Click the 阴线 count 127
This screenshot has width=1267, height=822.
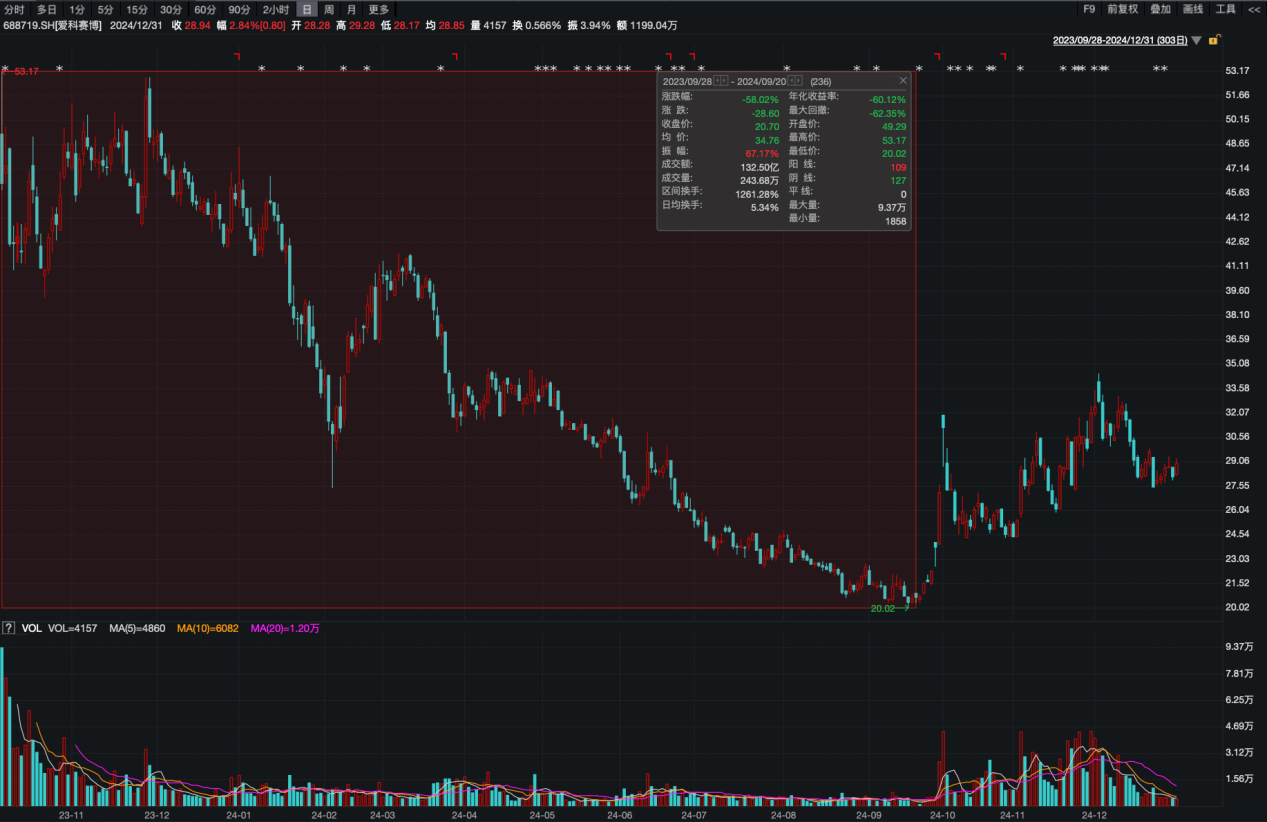(898, 181)
